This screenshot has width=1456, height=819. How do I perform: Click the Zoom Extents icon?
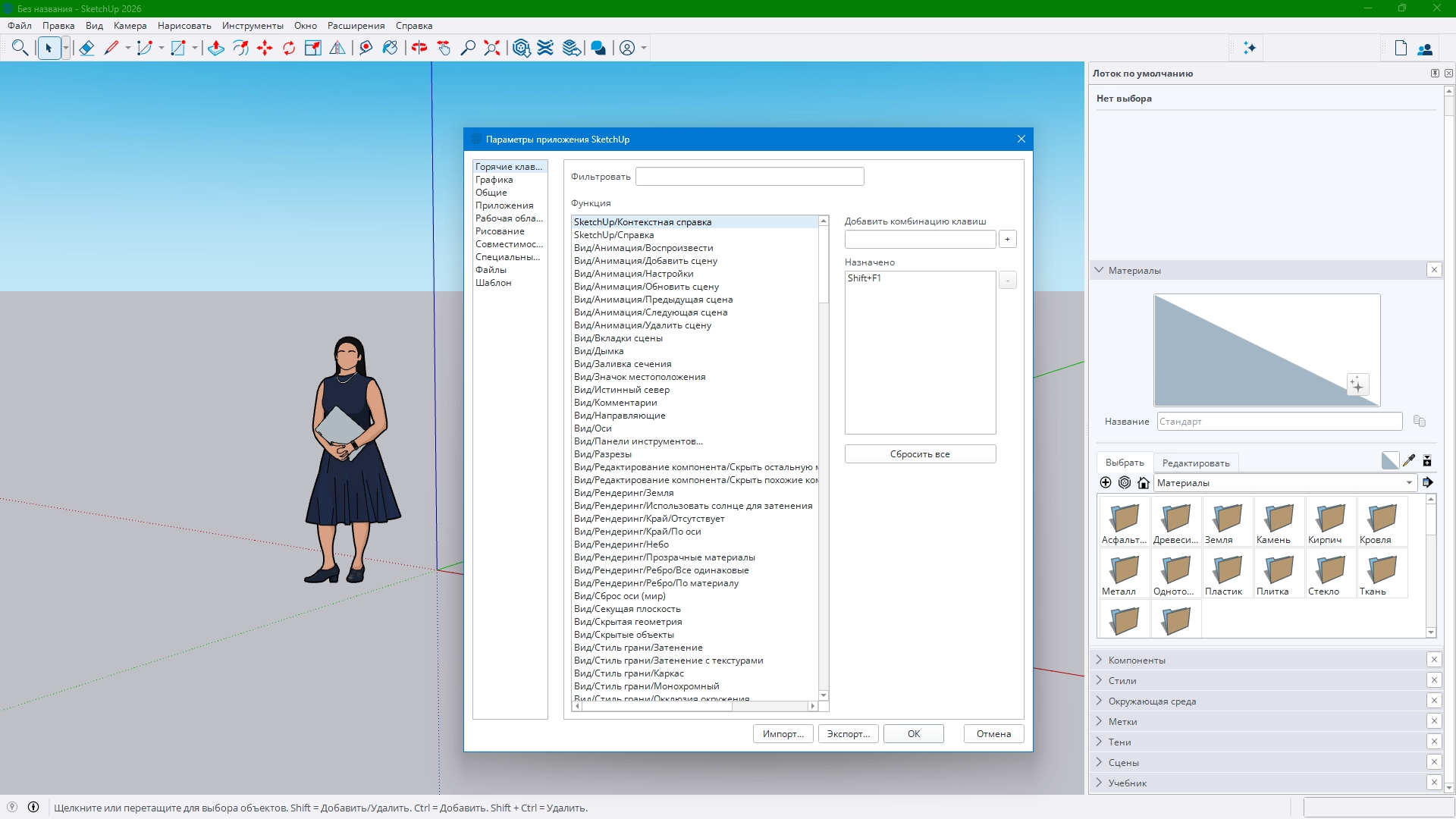pyautogui.click(x=492, y=49)
